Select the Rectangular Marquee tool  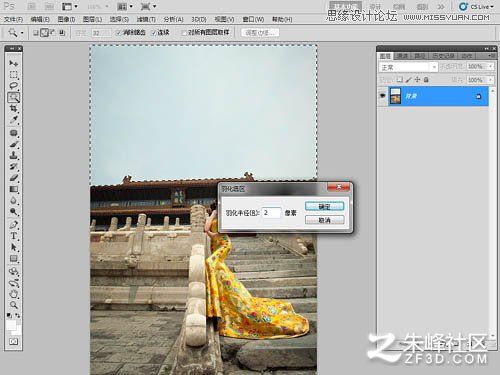(x=14, y=74)
